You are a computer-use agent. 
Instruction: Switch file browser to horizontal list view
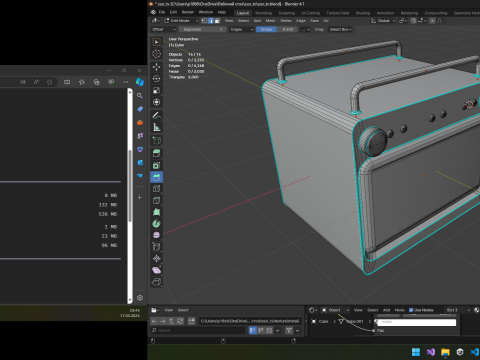click(x=261, y=330)
